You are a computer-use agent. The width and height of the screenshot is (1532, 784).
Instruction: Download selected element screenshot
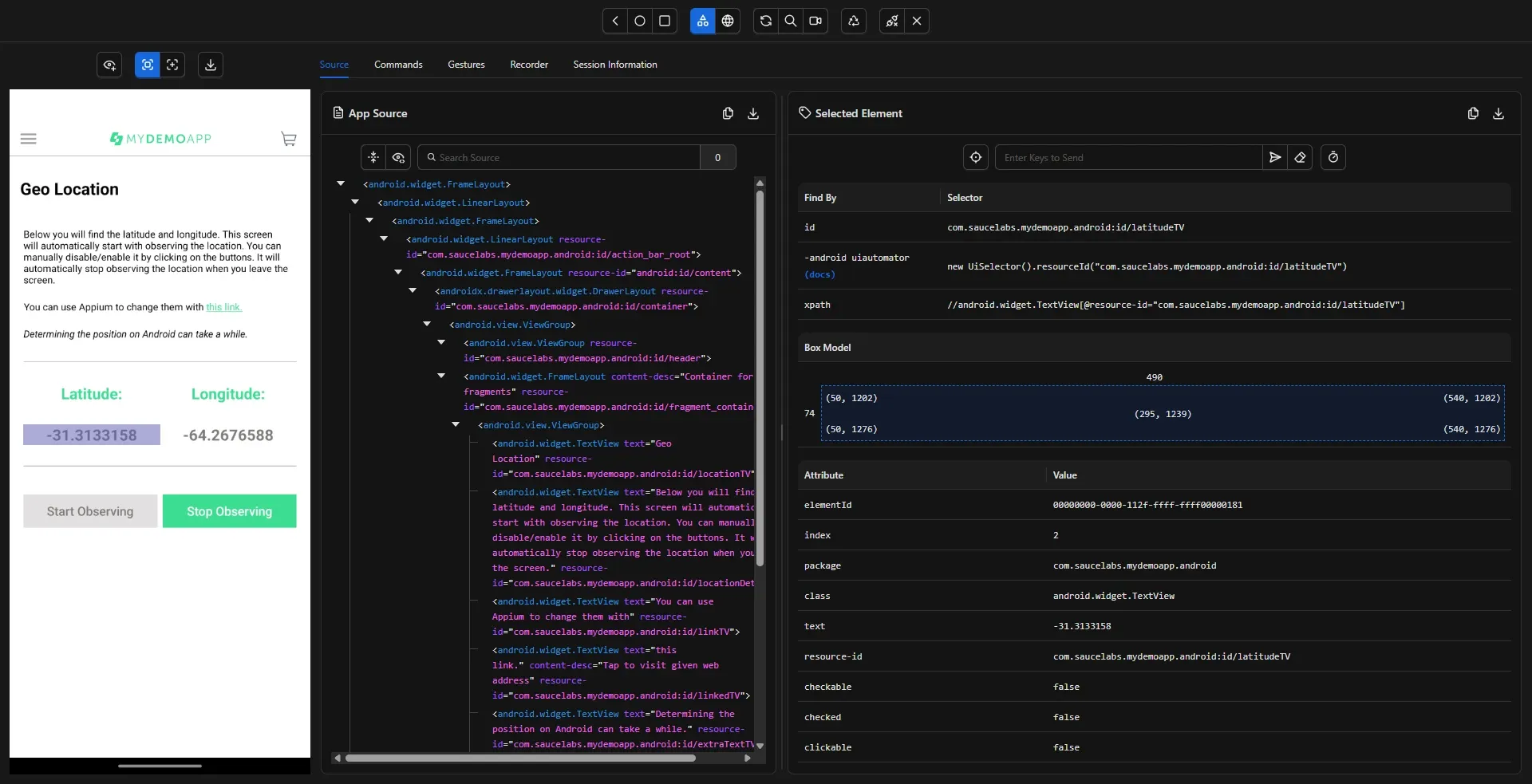click(x=1498, y=113)
